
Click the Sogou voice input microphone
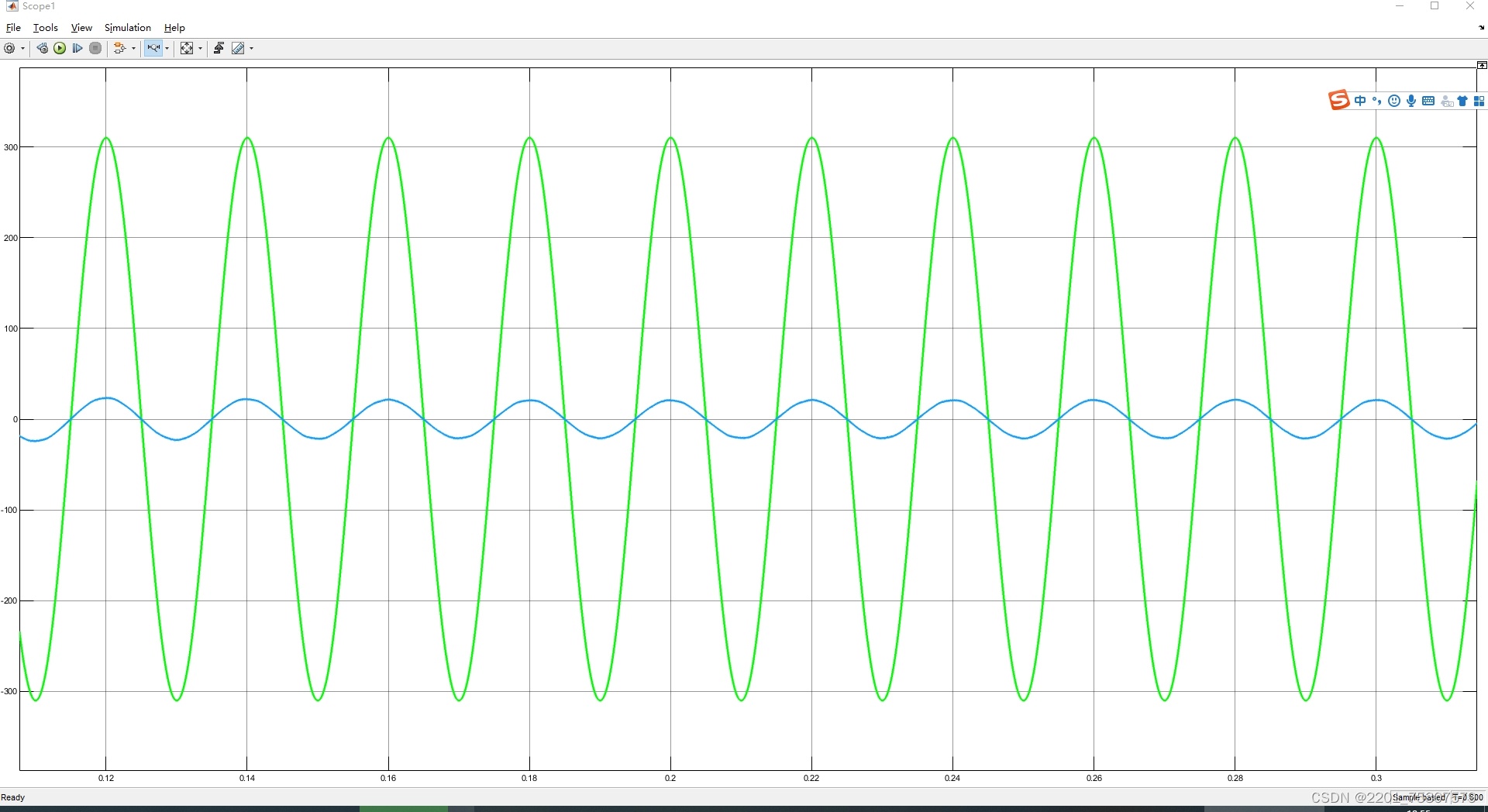[1411, 101]
